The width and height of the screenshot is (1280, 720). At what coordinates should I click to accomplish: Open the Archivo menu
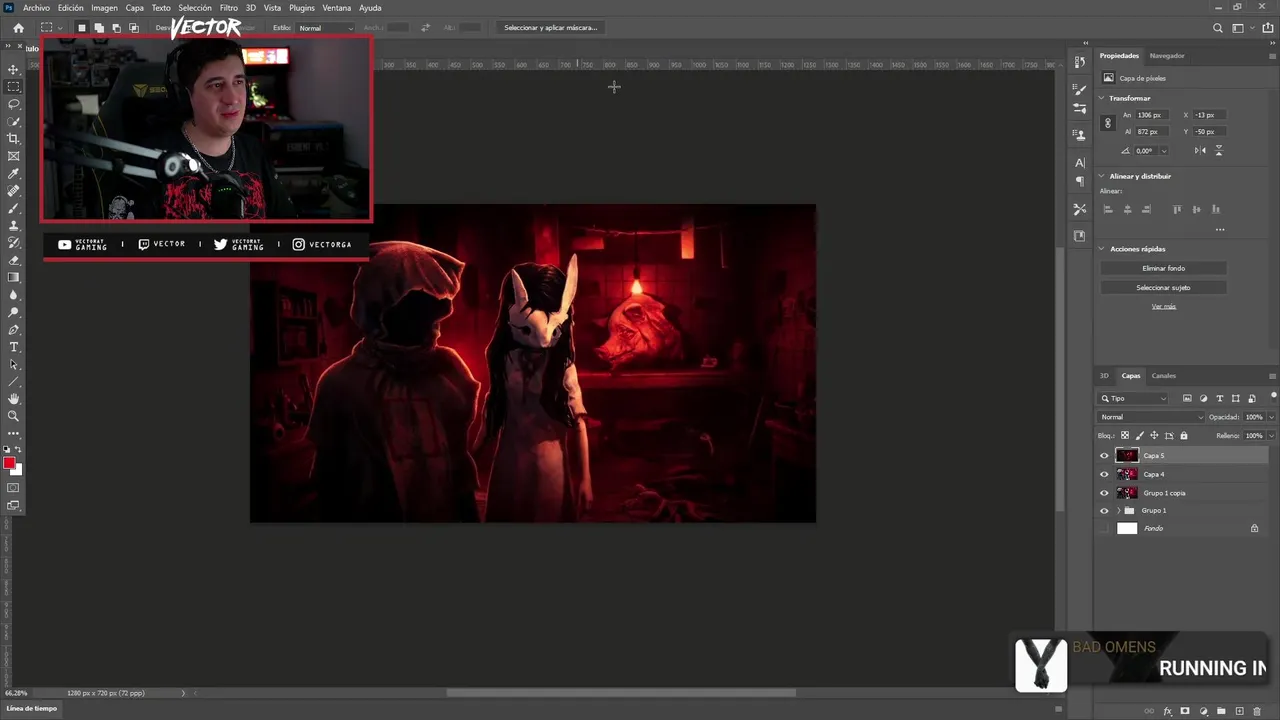(x=36, y=8)
